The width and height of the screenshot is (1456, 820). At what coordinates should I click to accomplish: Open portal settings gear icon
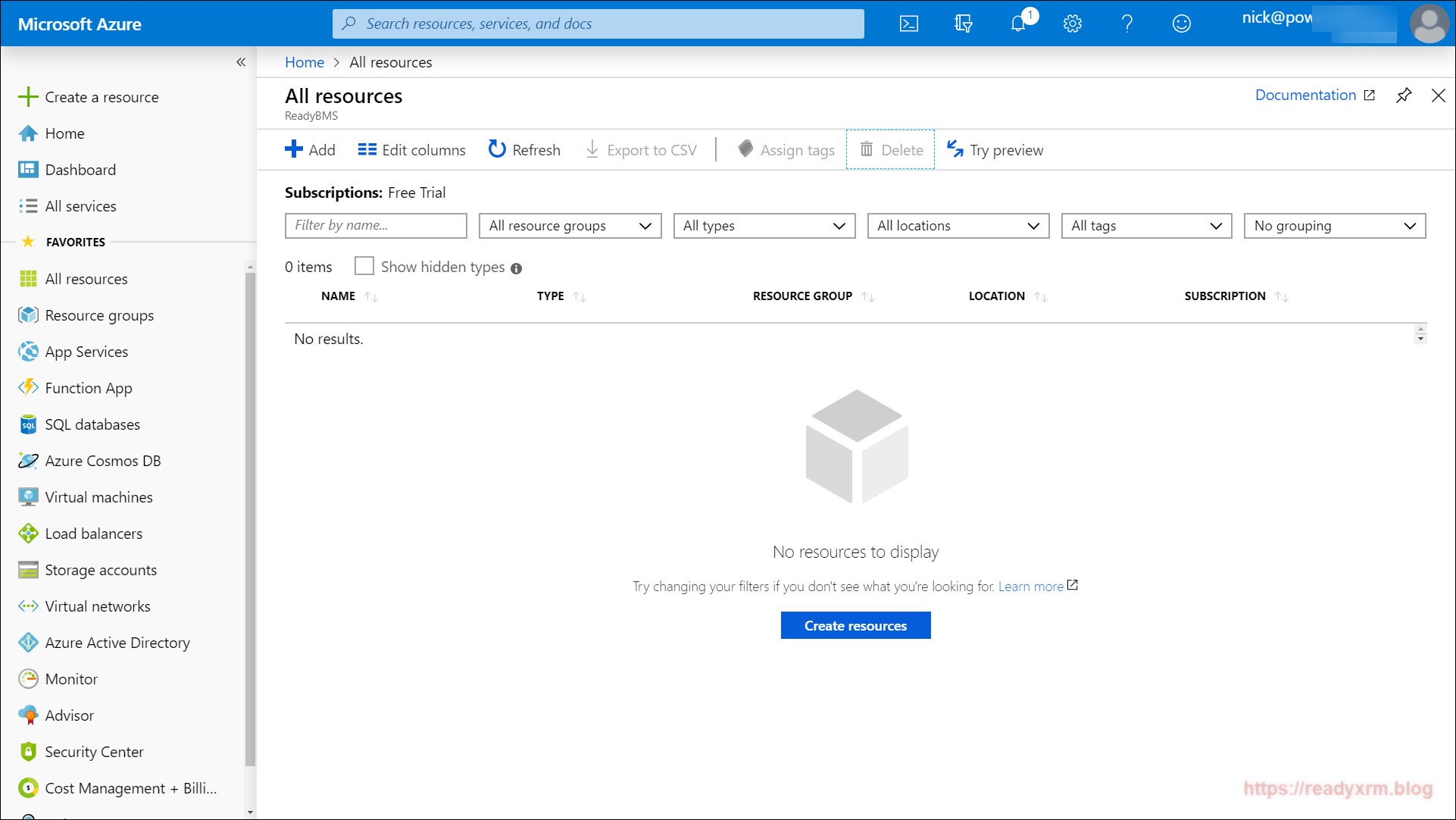coord(1072,23)
